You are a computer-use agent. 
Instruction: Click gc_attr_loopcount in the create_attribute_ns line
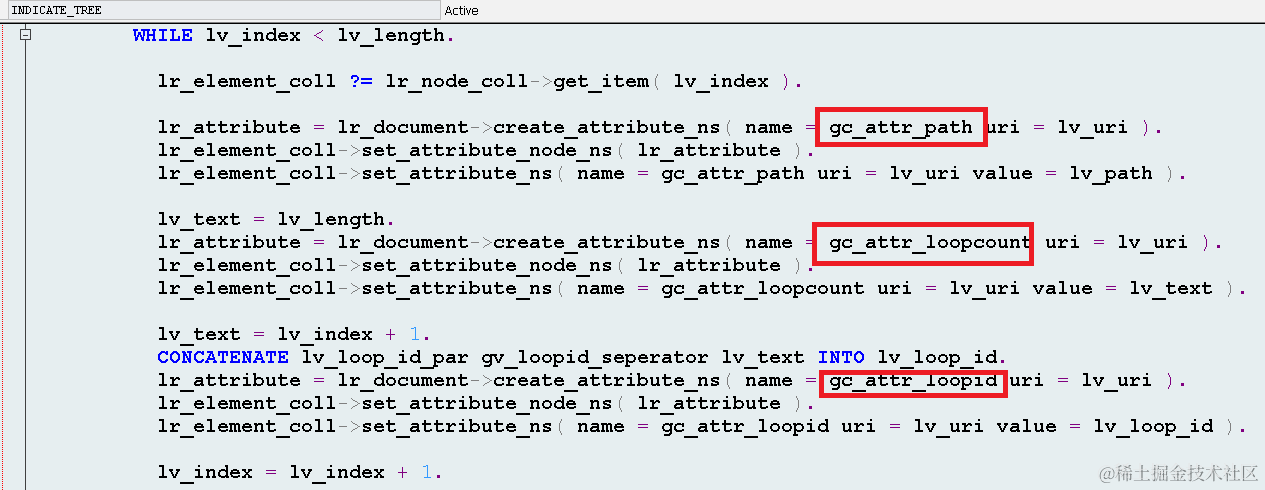(x=930, y=242)
